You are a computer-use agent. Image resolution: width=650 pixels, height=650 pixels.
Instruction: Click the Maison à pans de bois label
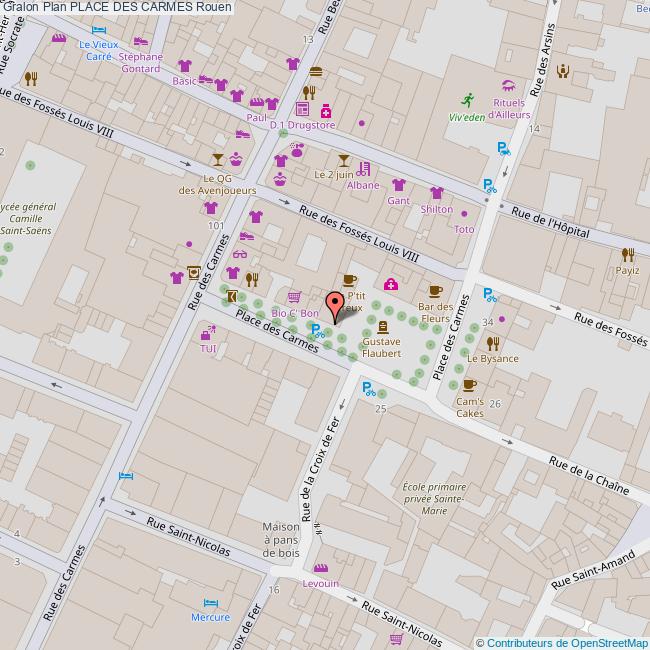coord(281,539)
